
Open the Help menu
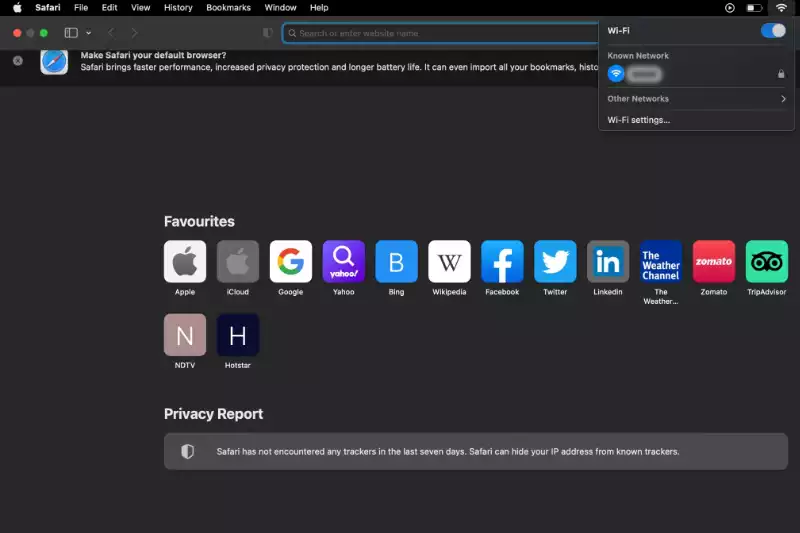pos(319,8)
